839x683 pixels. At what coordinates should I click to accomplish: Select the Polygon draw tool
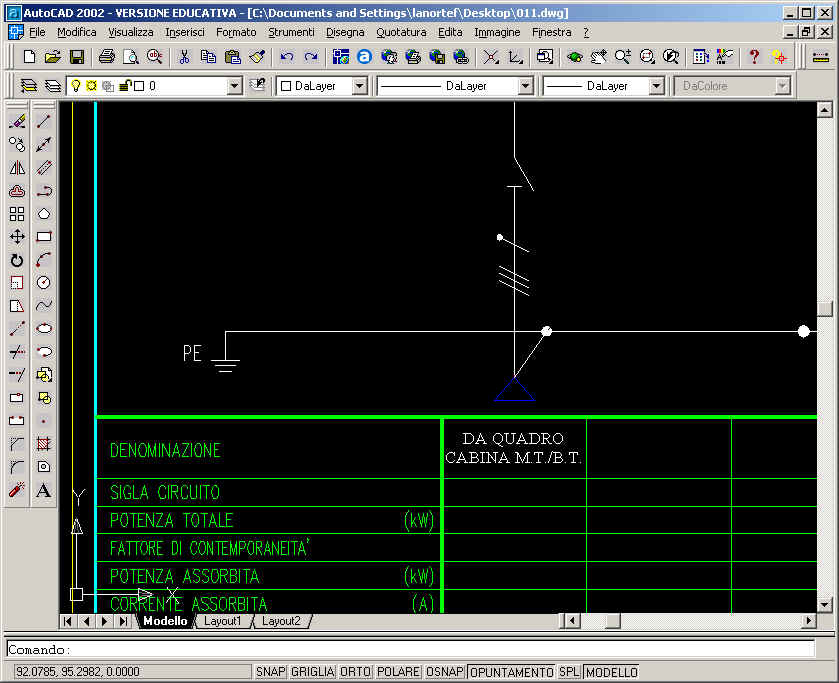pos(44,214)
